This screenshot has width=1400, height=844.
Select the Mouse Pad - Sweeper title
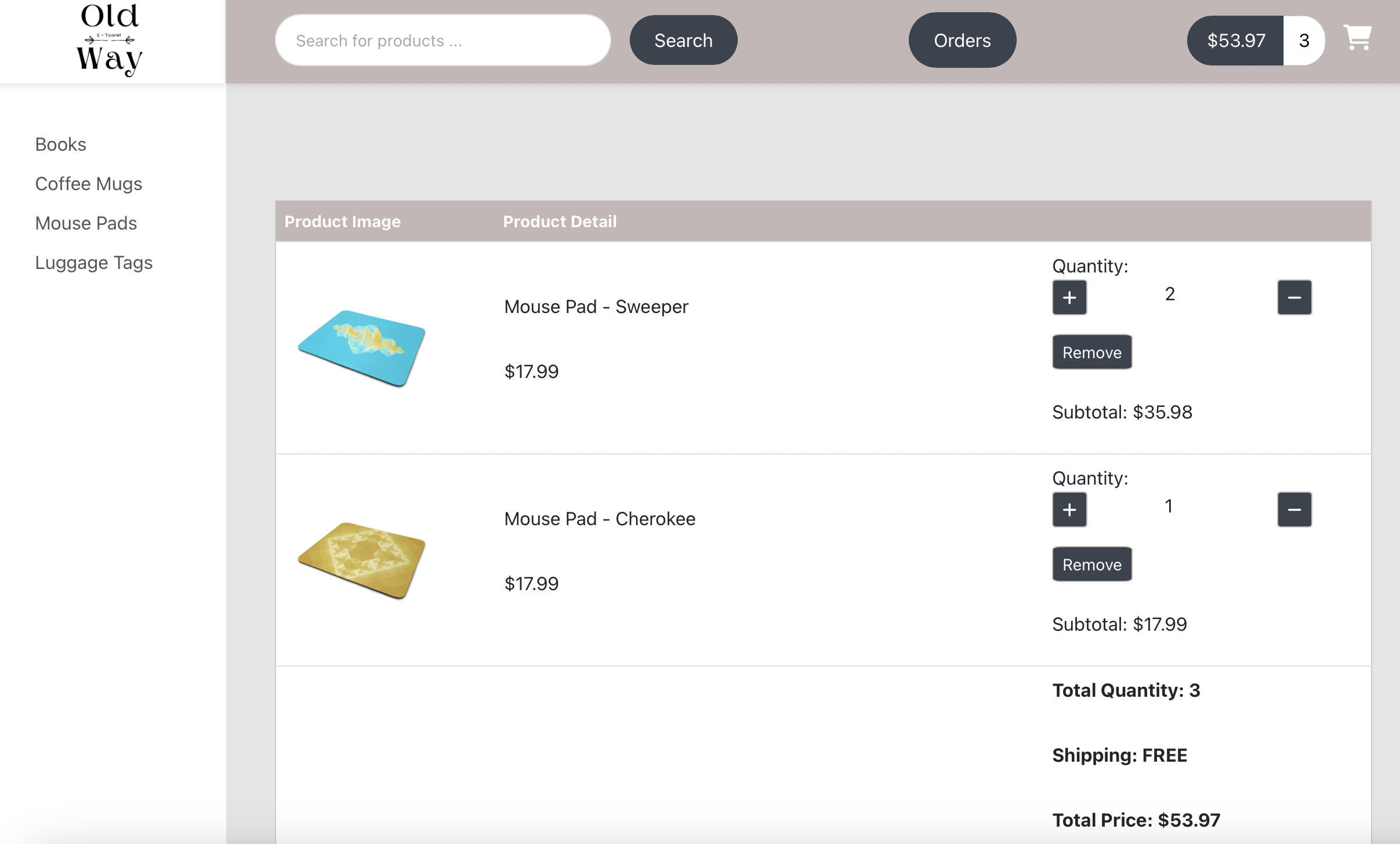click(595, 307)
